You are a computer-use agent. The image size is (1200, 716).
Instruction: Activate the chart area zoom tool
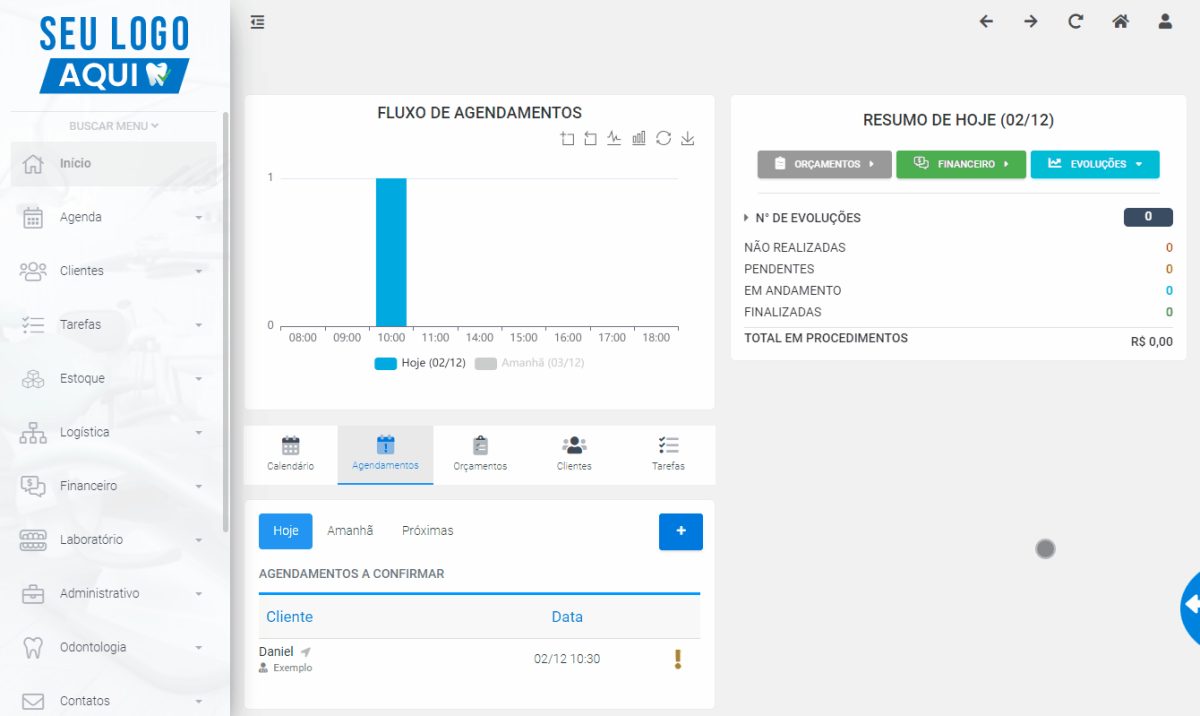pyautogui.click(x=567, y=139)
